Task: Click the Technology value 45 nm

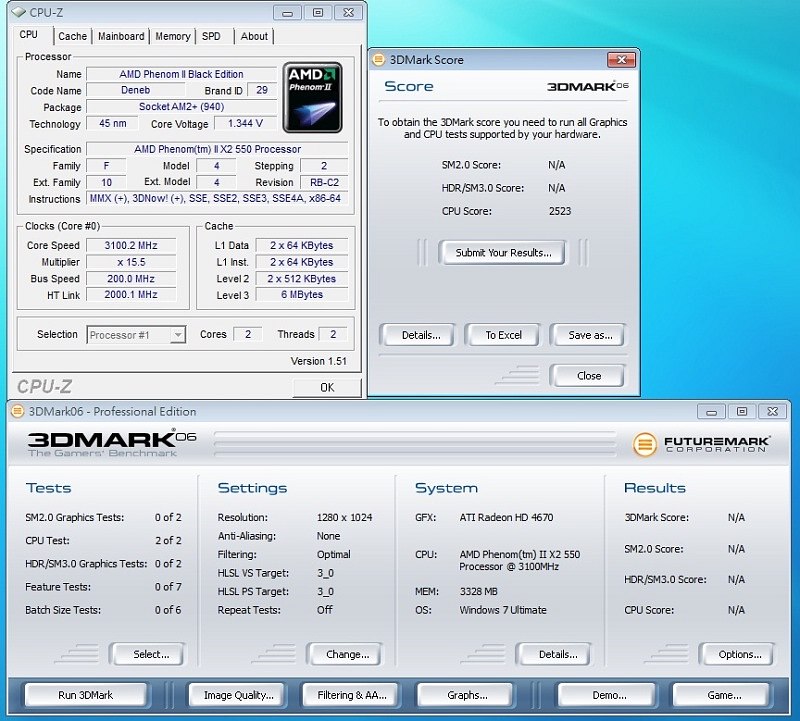Action: [112, 123]
